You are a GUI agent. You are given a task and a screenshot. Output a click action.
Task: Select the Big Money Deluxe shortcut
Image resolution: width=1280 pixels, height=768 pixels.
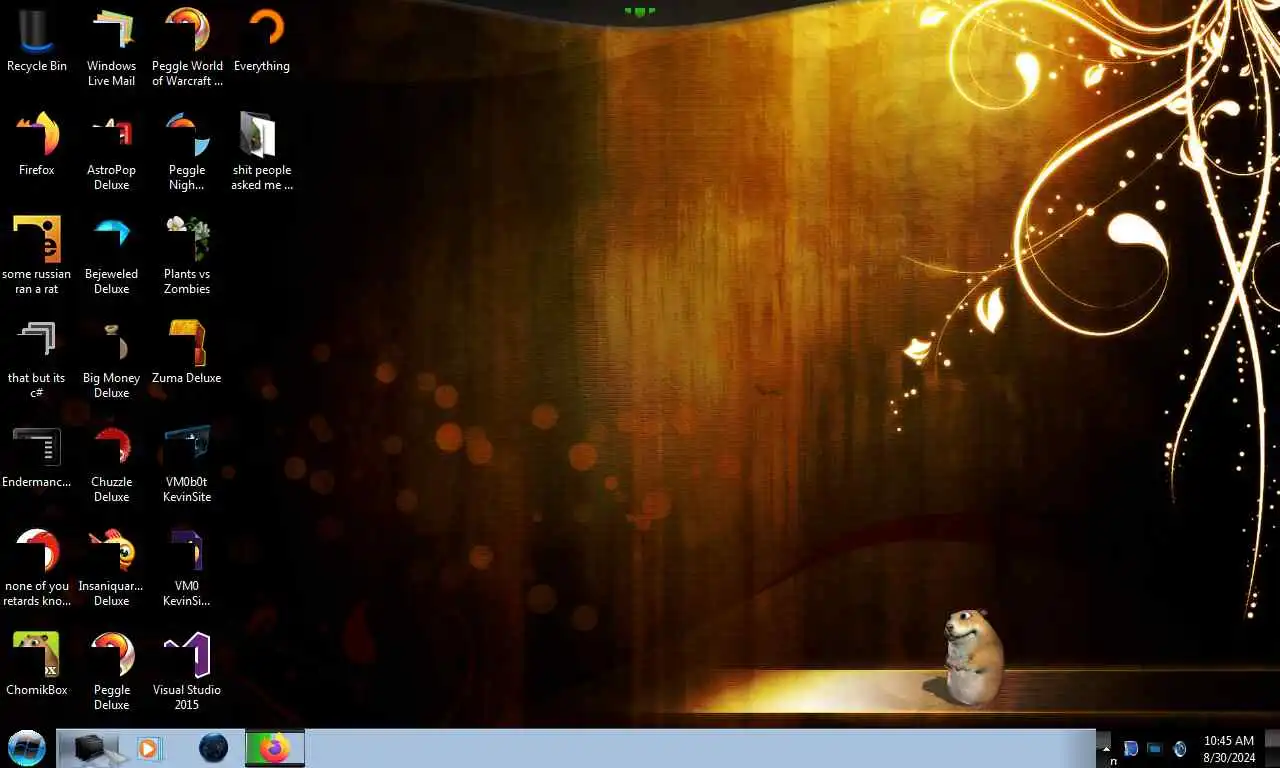(x=112, y=360)
